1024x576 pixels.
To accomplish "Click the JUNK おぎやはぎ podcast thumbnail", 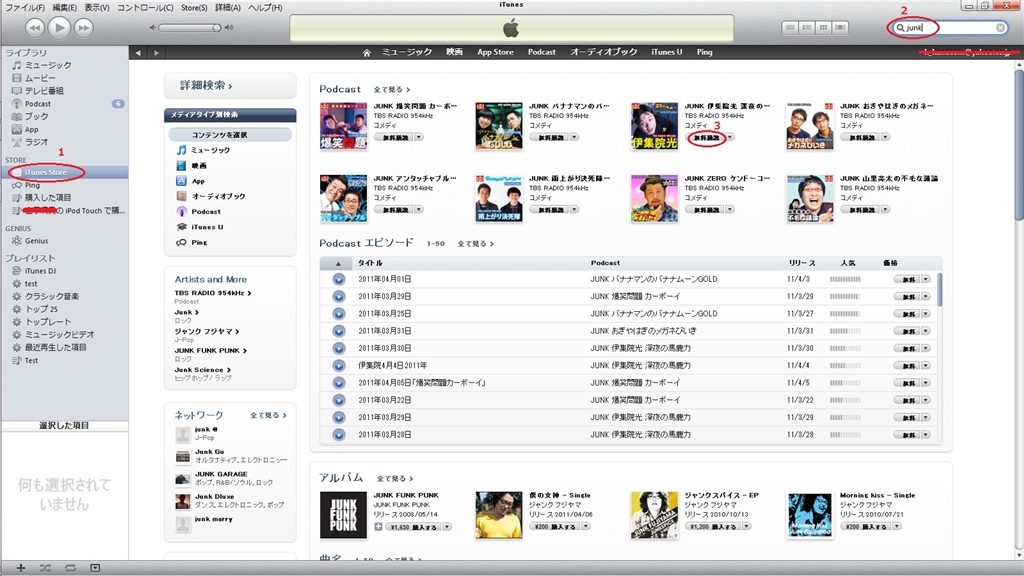I will [810, 126].
